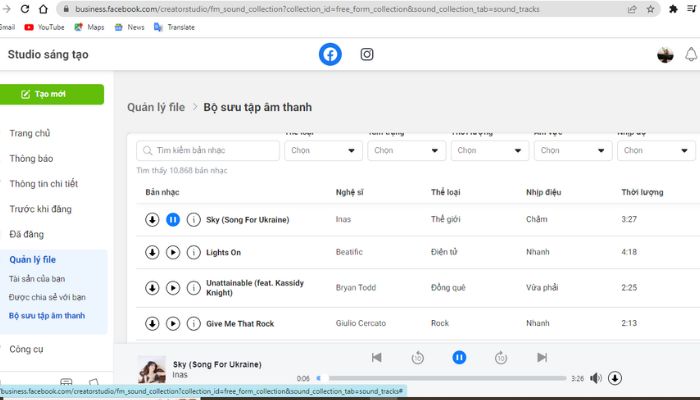The image size is (700, 400).
Task: Click artist name Giulio Cercato
Action: coord(361,323)
